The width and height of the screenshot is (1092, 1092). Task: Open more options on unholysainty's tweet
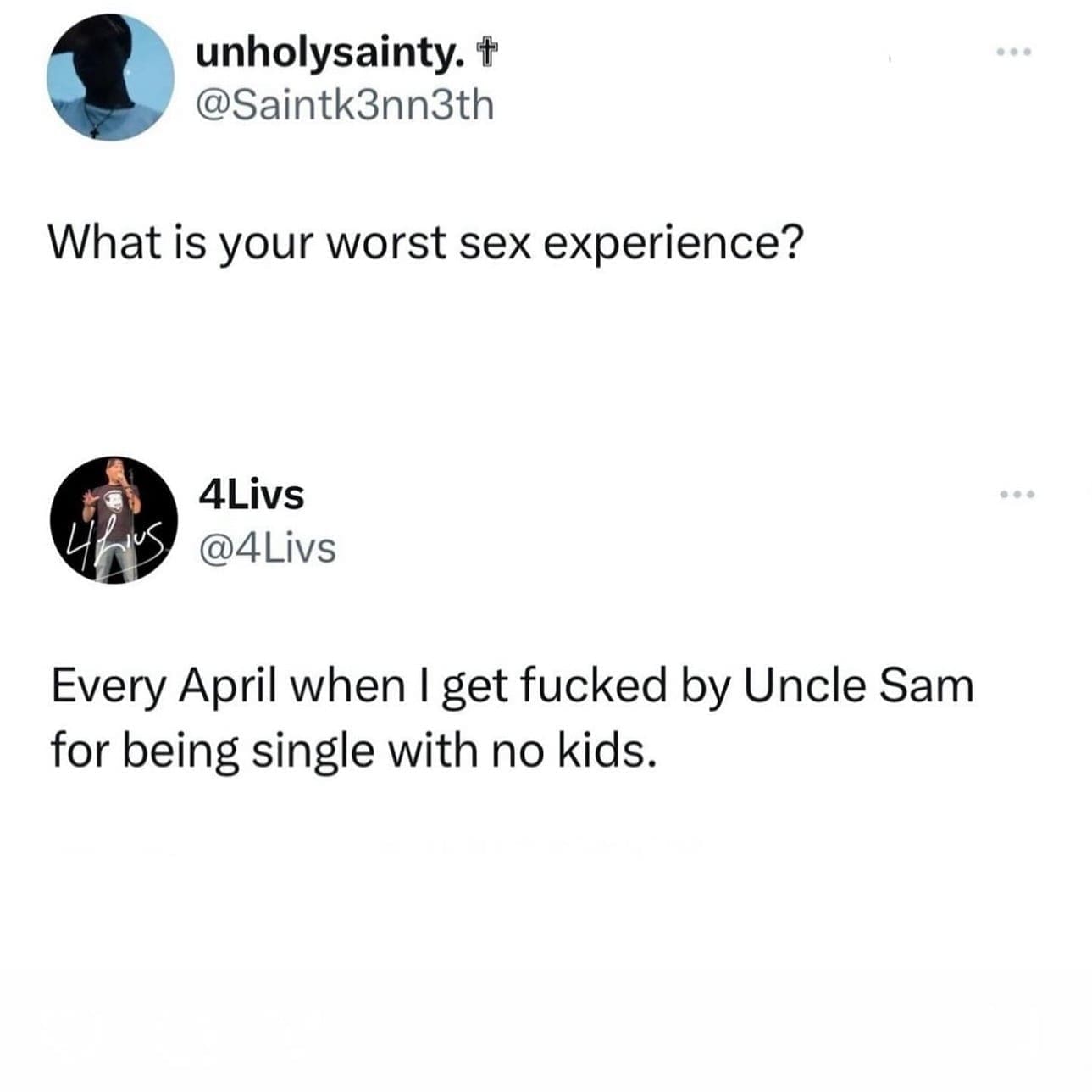point(1013,53)
